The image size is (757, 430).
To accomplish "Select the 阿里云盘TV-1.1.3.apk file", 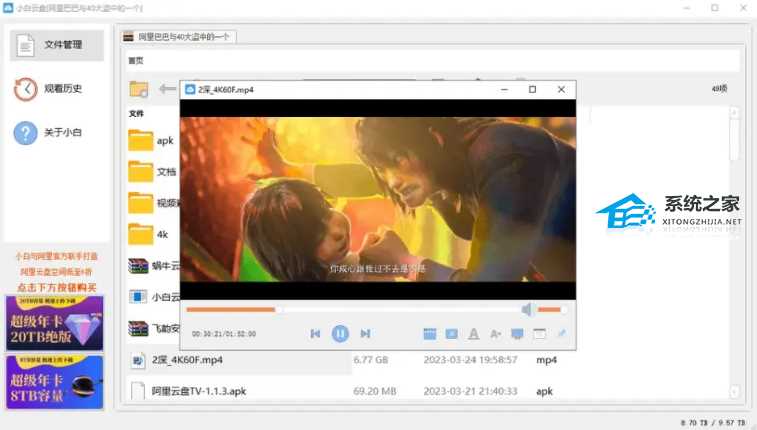I will click(199, 391).
